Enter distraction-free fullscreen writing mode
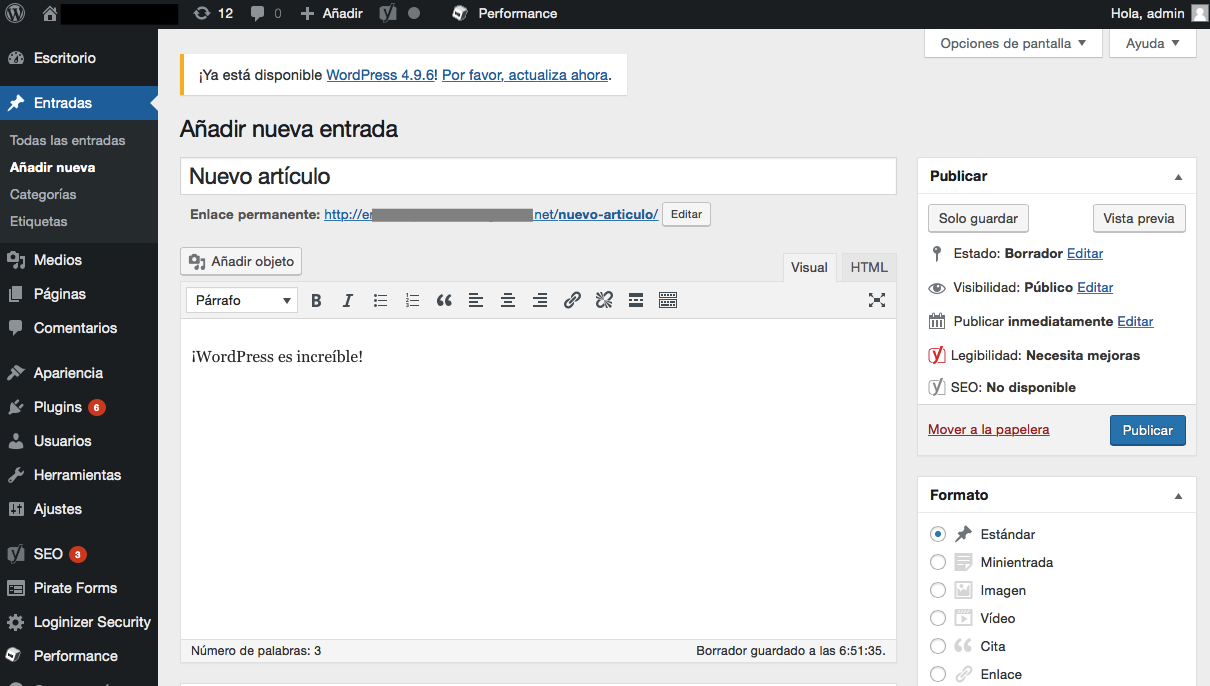1210x686 pixels. click(x=877, y=299)
